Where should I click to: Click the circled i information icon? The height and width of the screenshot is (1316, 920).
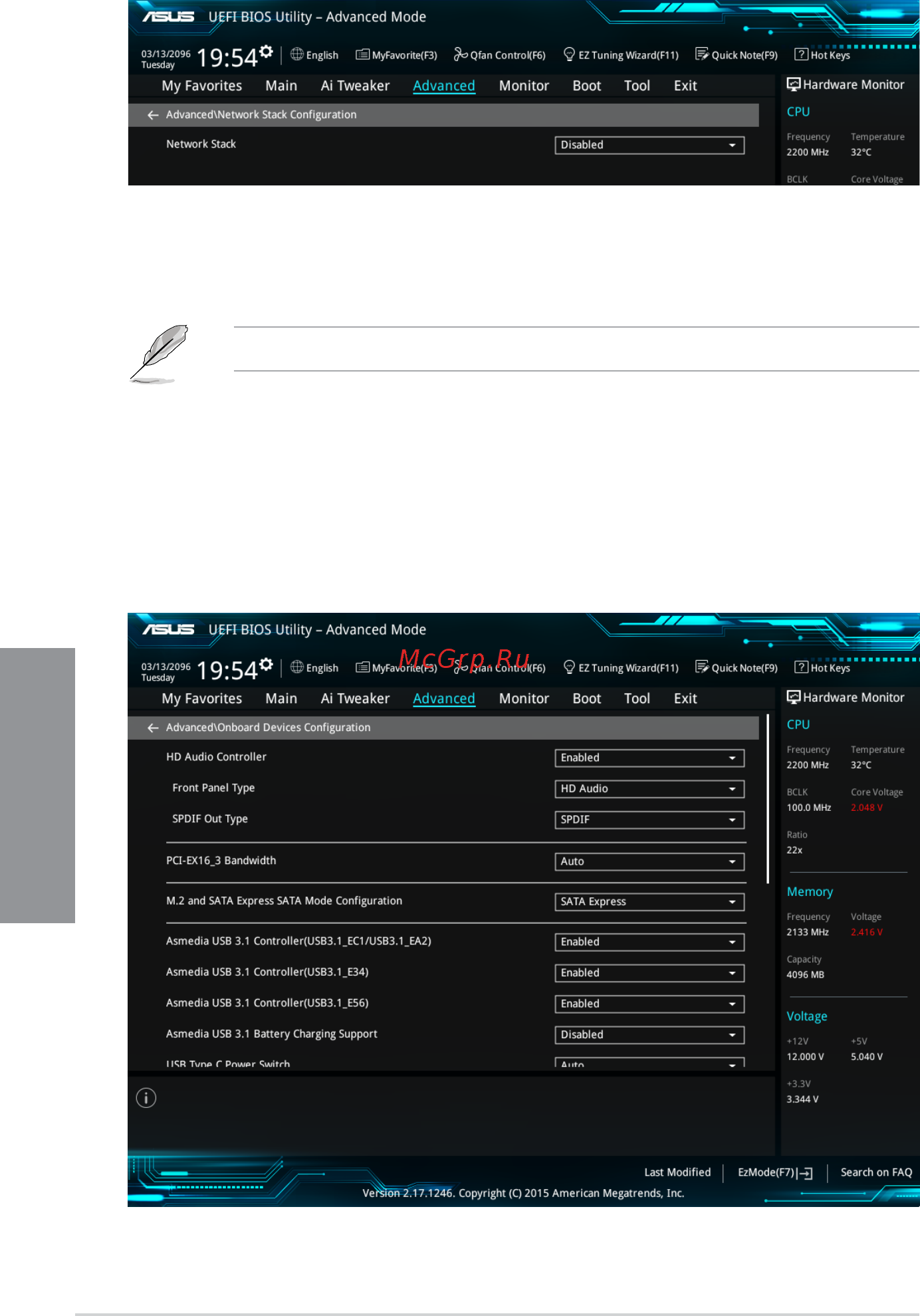coord(146,1098)
